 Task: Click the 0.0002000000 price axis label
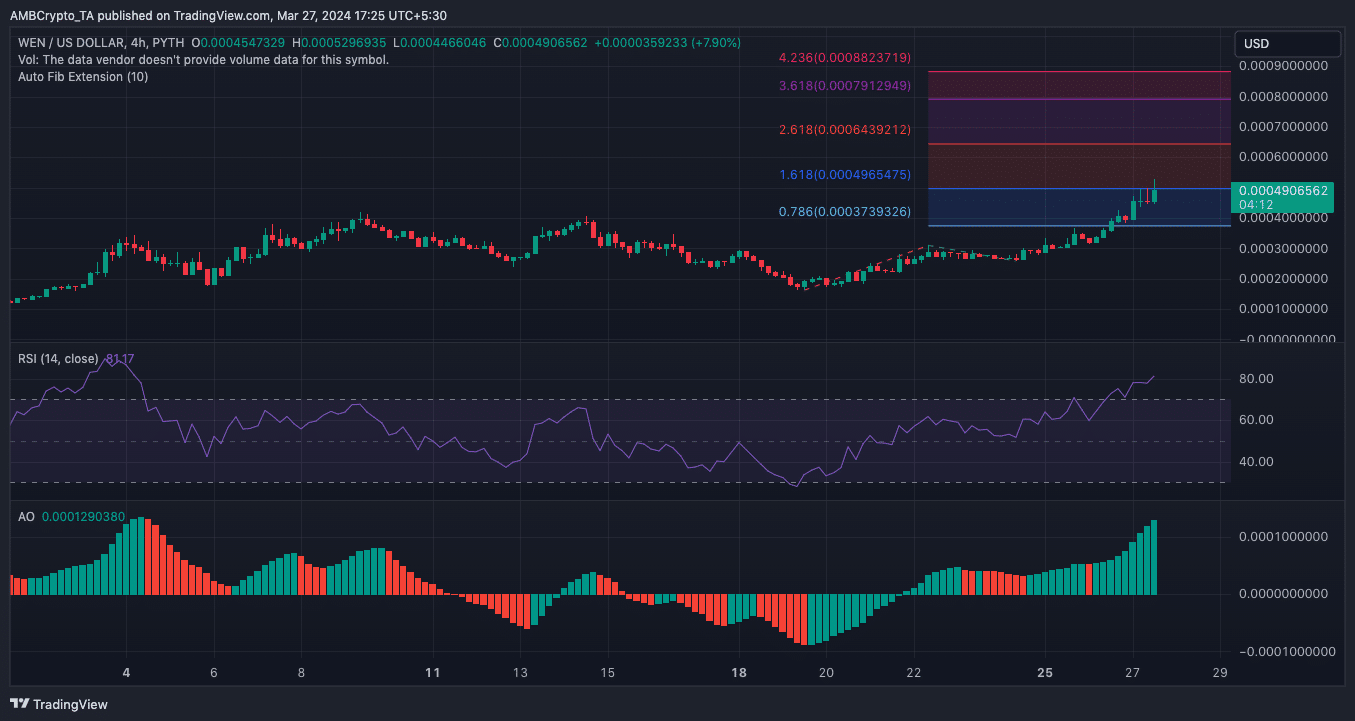pyautogui.click(x=1283, y=278)
